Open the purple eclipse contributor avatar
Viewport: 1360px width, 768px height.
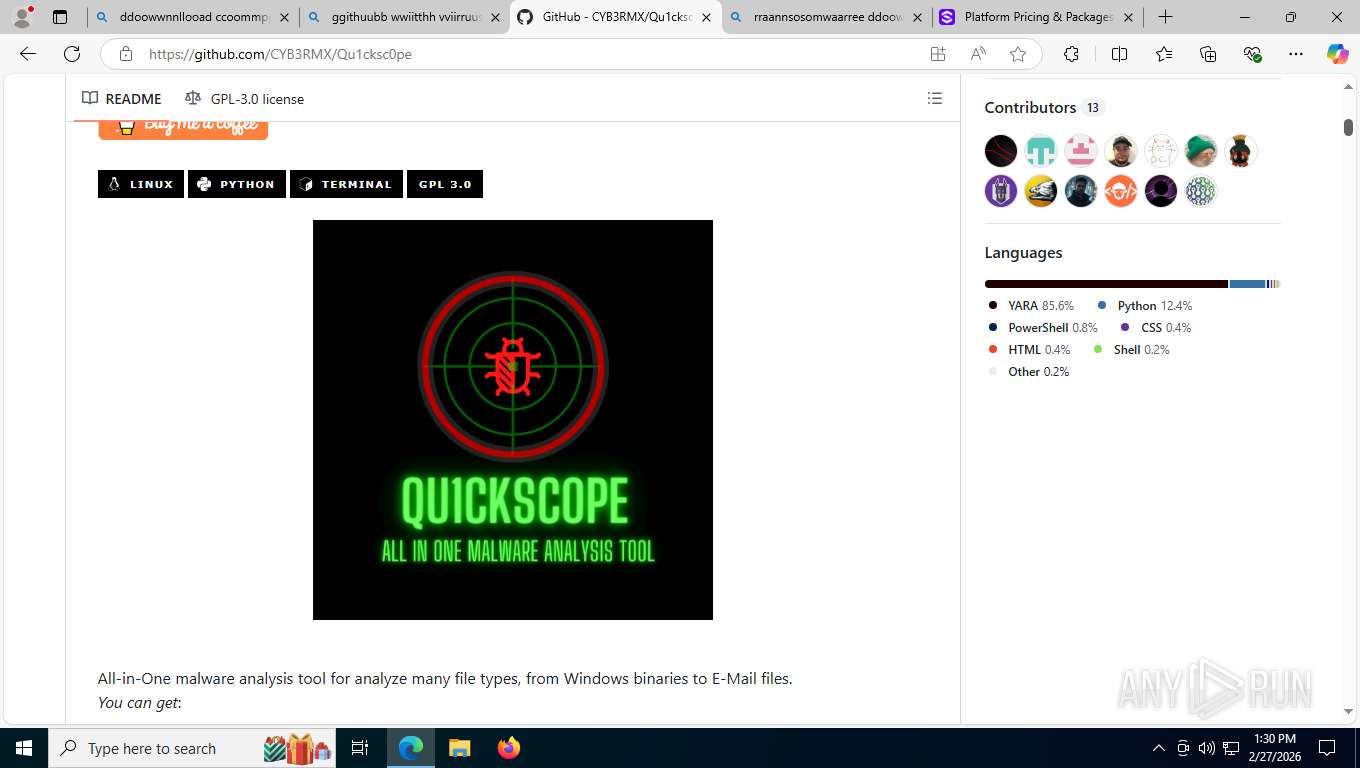coord(1161,191)
